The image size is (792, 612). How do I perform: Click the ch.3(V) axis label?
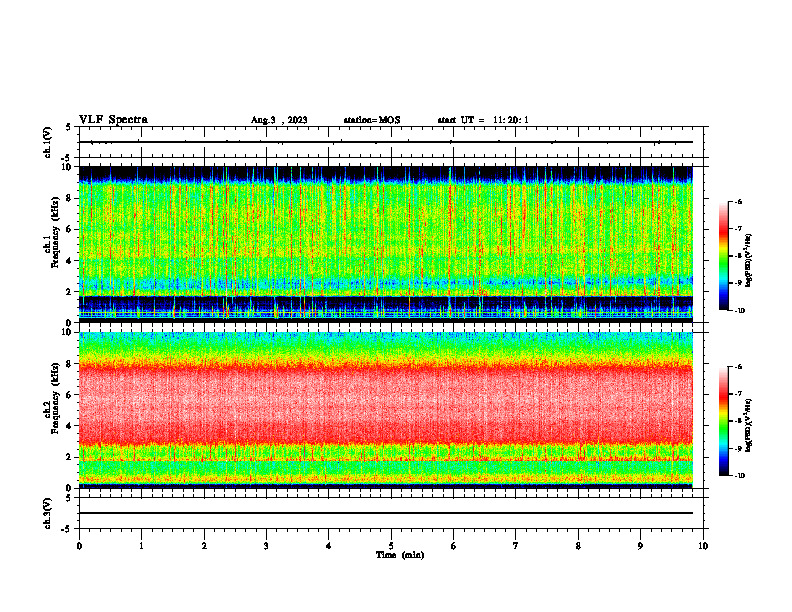(48, 513)
